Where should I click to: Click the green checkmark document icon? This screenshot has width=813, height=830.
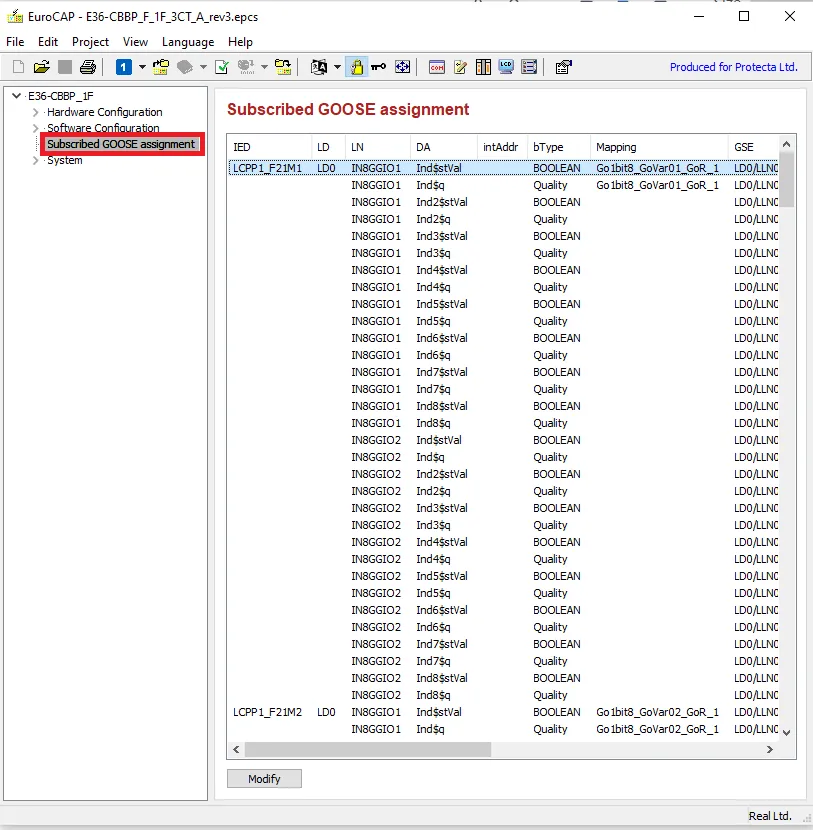point(222,67)
